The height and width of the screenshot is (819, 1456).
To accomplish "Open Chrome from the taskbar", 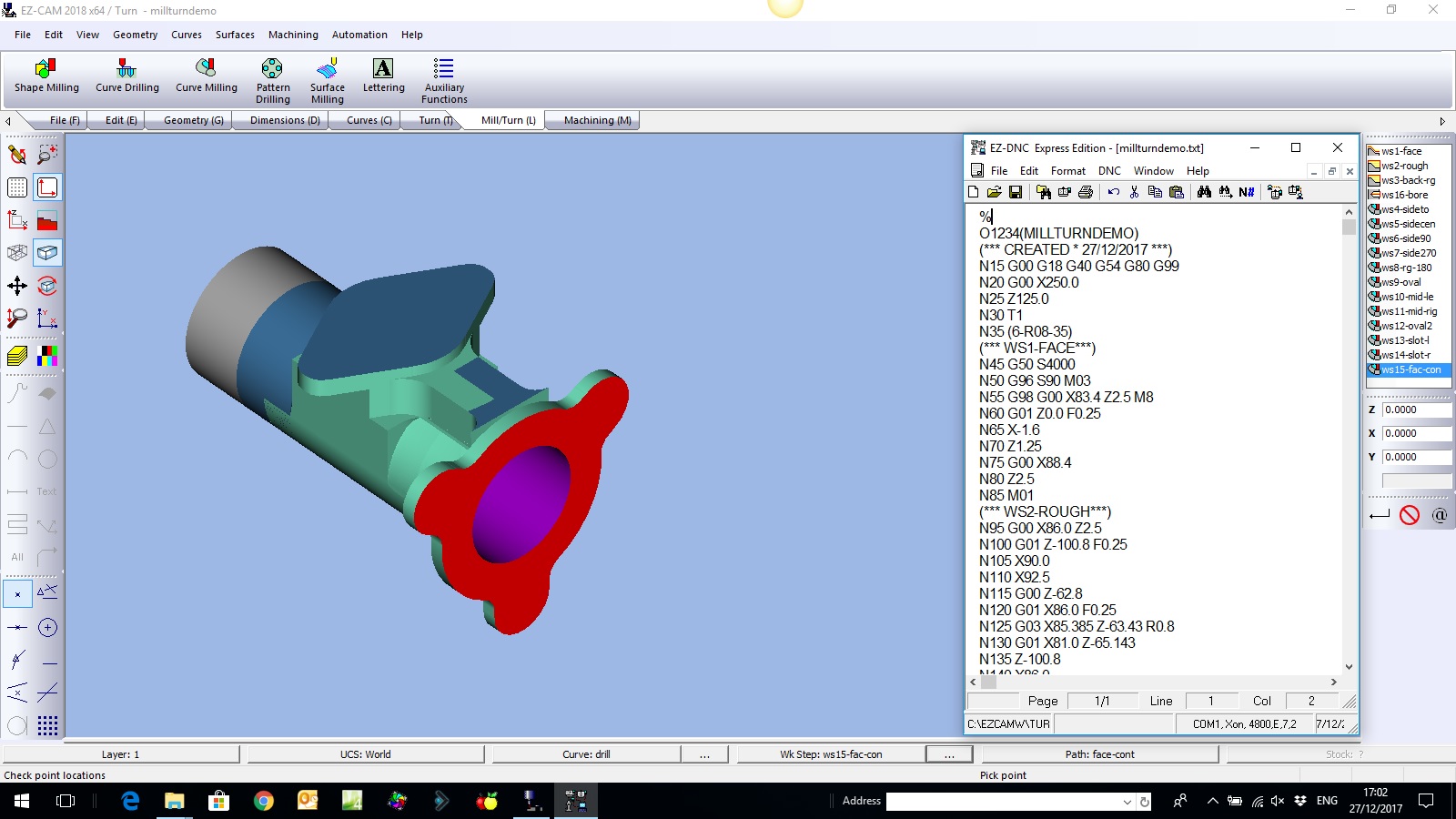I will coord(263,801).
